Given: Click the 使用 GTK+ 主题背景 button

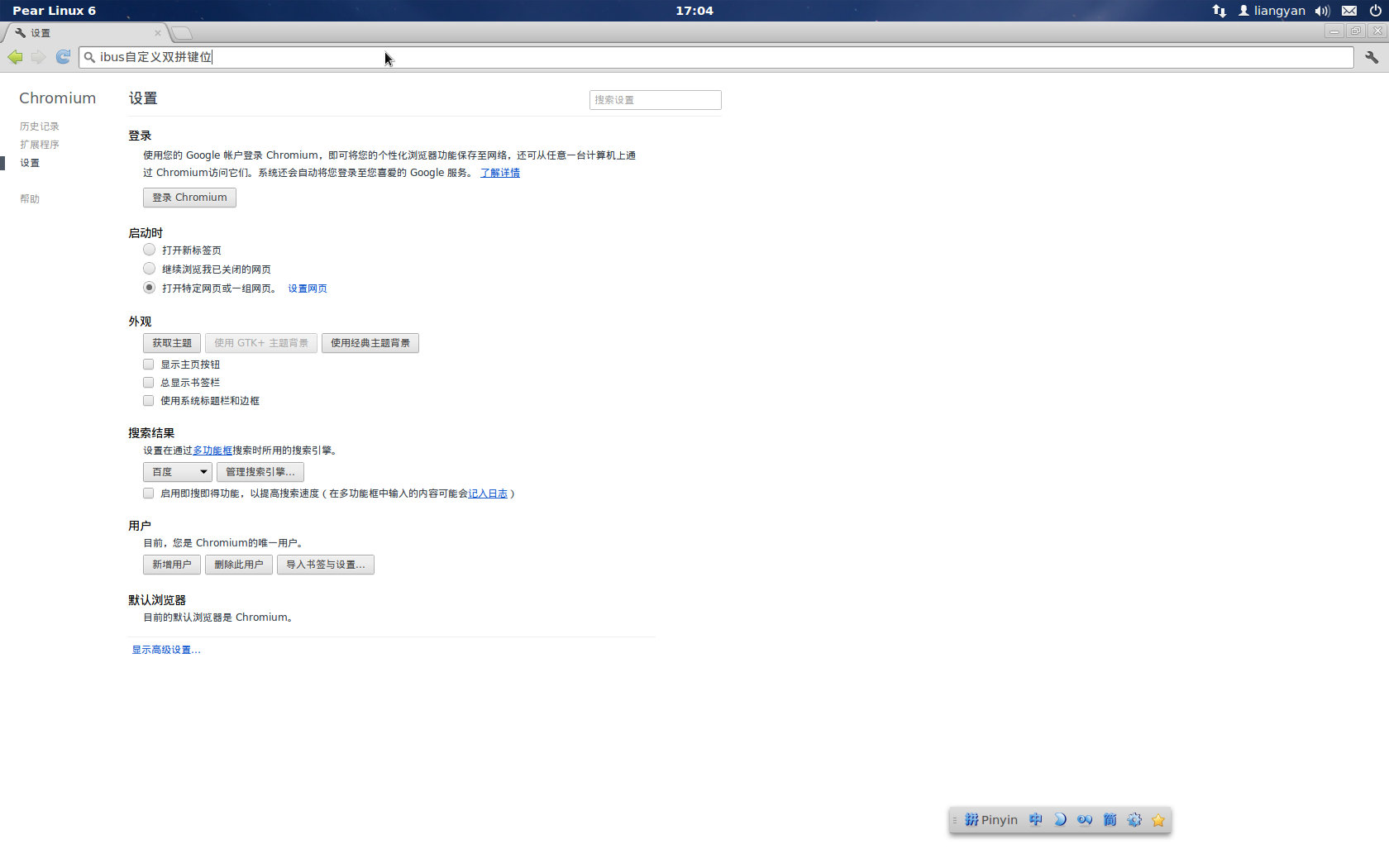Looking at the screenshot, I should click(261, 343).
